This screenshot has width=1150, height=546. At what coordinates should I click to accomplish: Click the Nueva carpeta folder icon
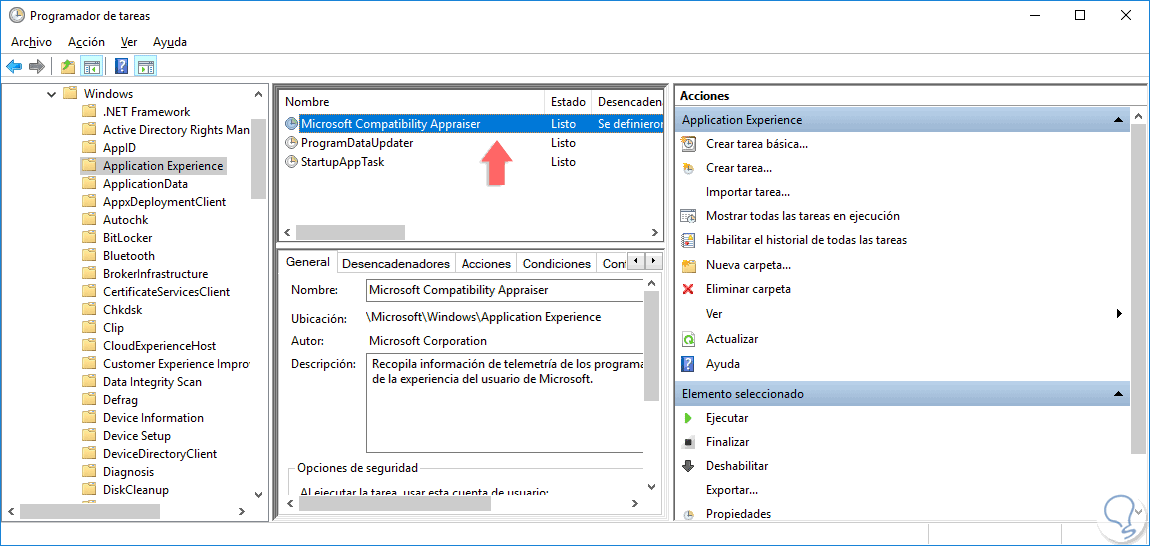688,265
